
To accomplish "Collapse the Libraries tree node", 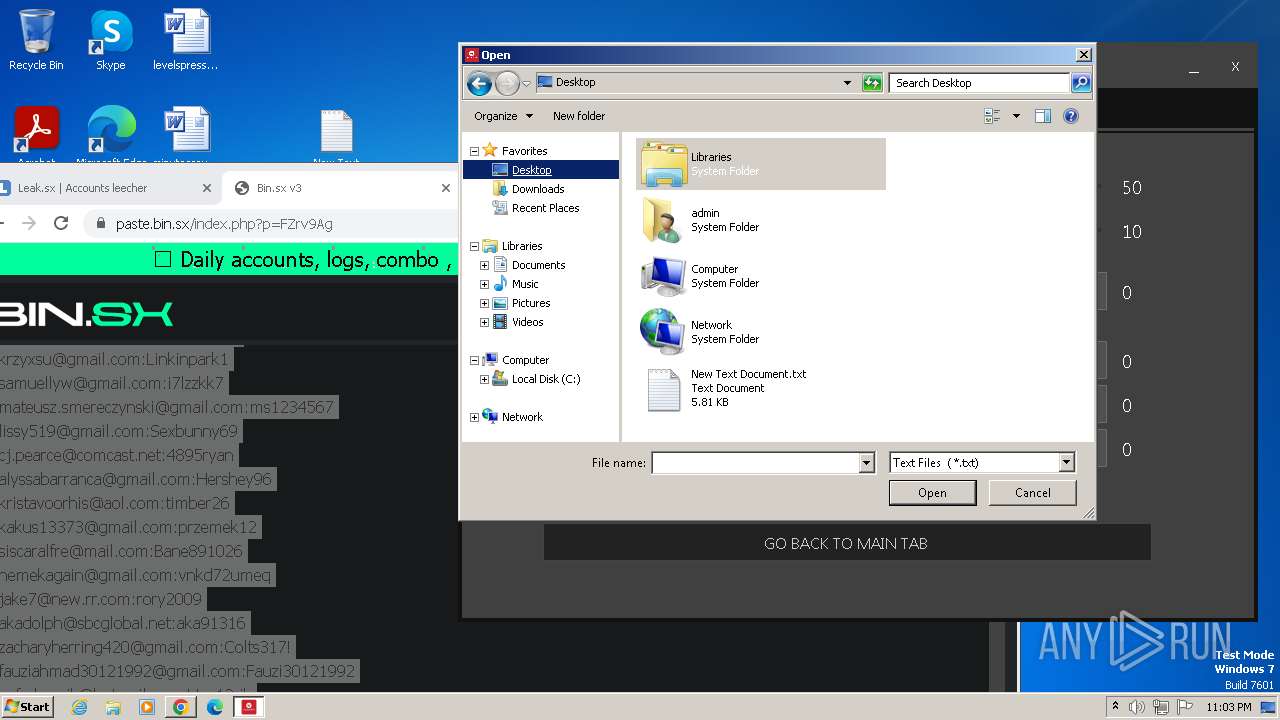I will tap(474, 246).
